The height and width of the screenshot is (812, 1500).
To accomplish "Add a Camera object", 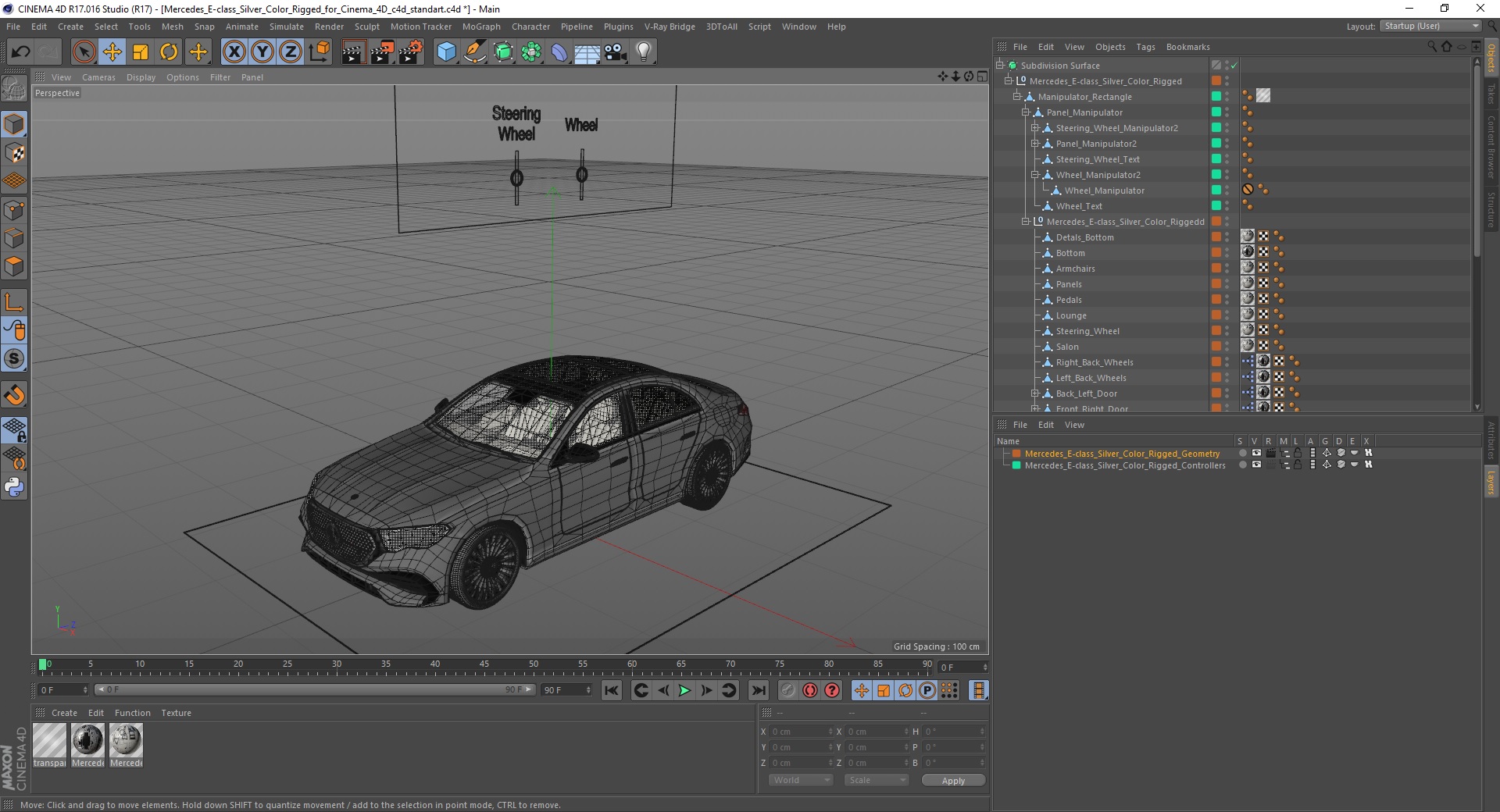I will tap(616, 52).
